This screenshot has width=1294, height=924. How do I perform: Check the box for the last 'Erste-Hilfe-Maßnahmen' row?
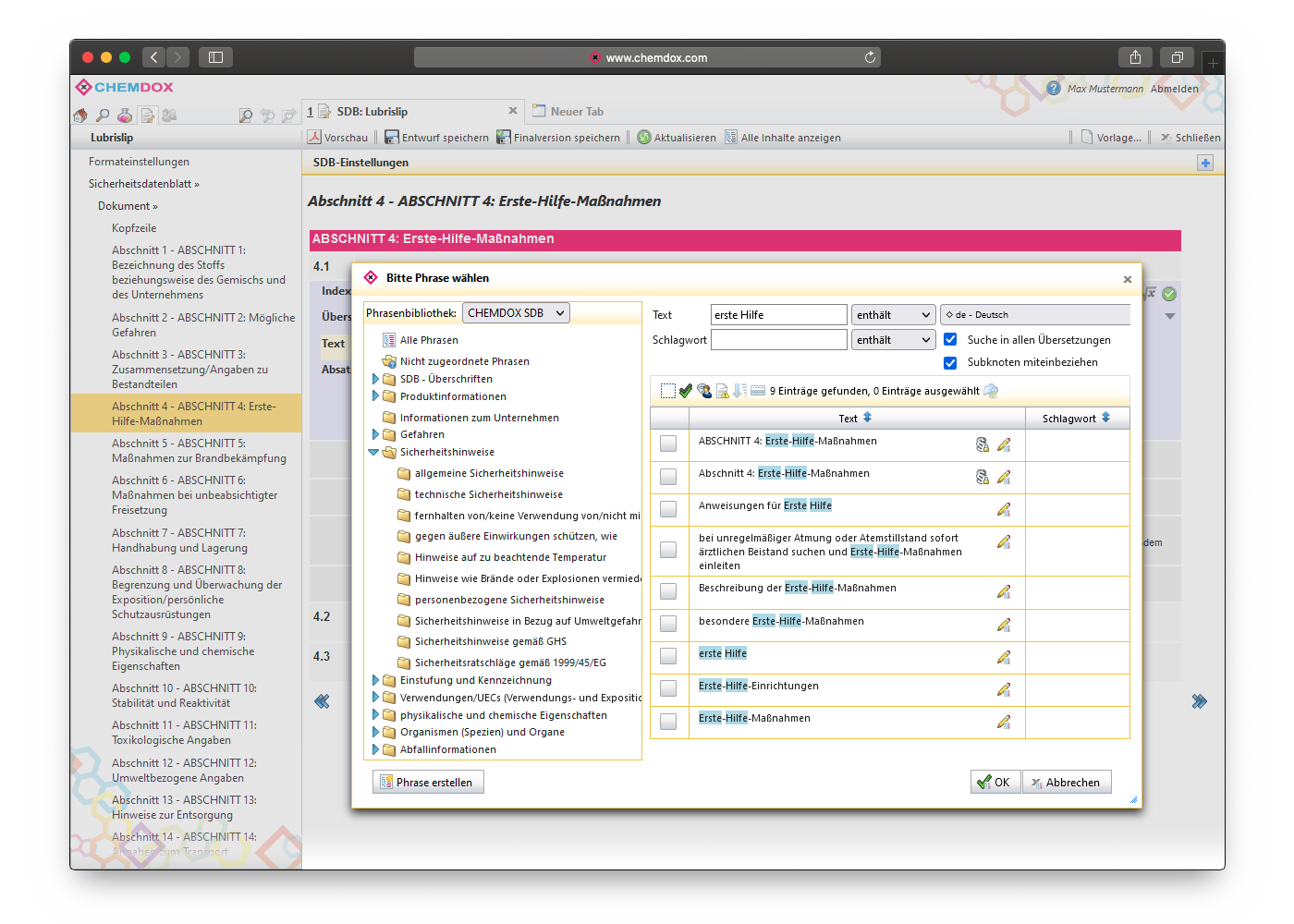(668, 722)
